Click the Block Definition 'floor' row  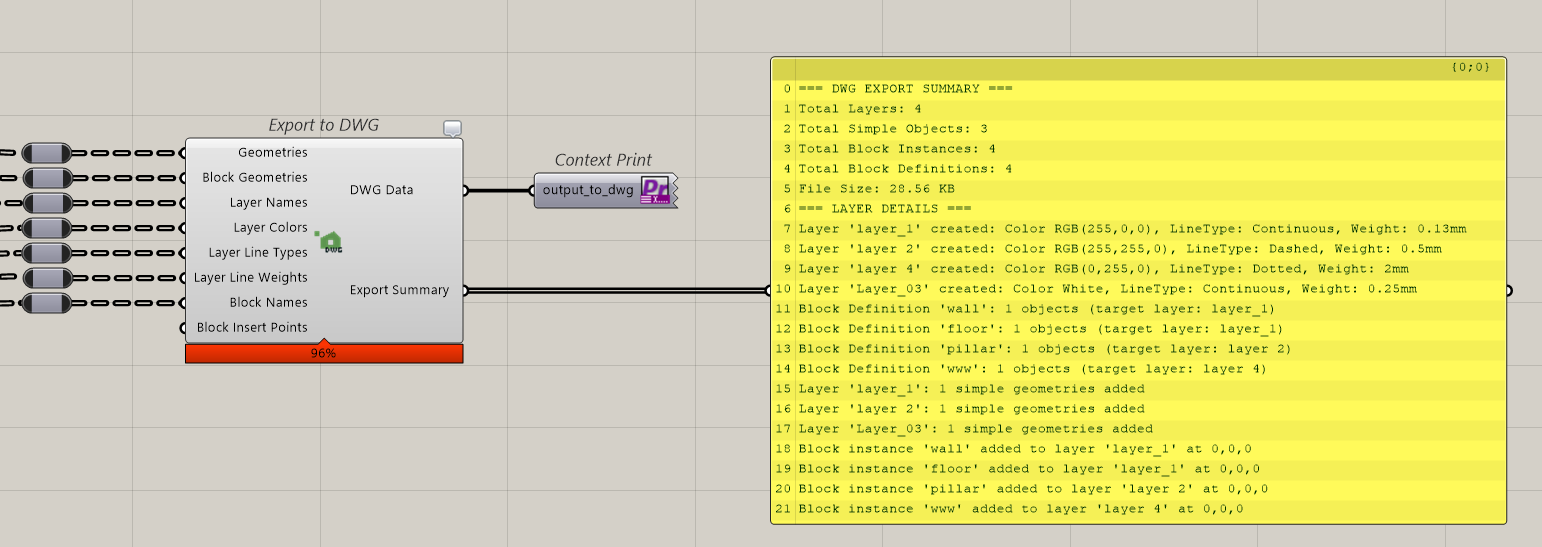pyautogui.click(x=1139, y=329)
